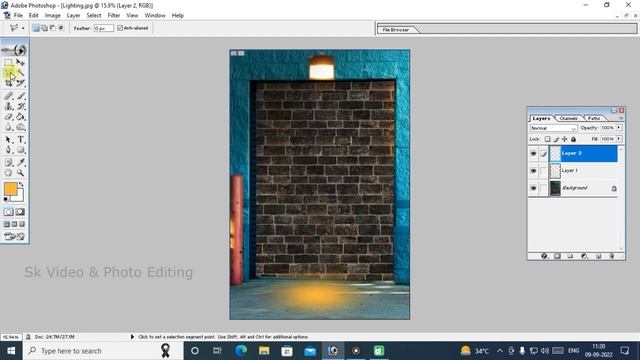Swap foreground and background colors
Image resolution: width=640 pixels, height=360 pixels.
coord(21,185)
